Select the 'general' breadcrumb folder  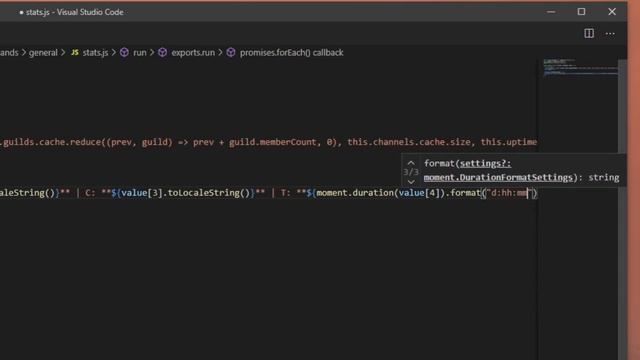43,53
